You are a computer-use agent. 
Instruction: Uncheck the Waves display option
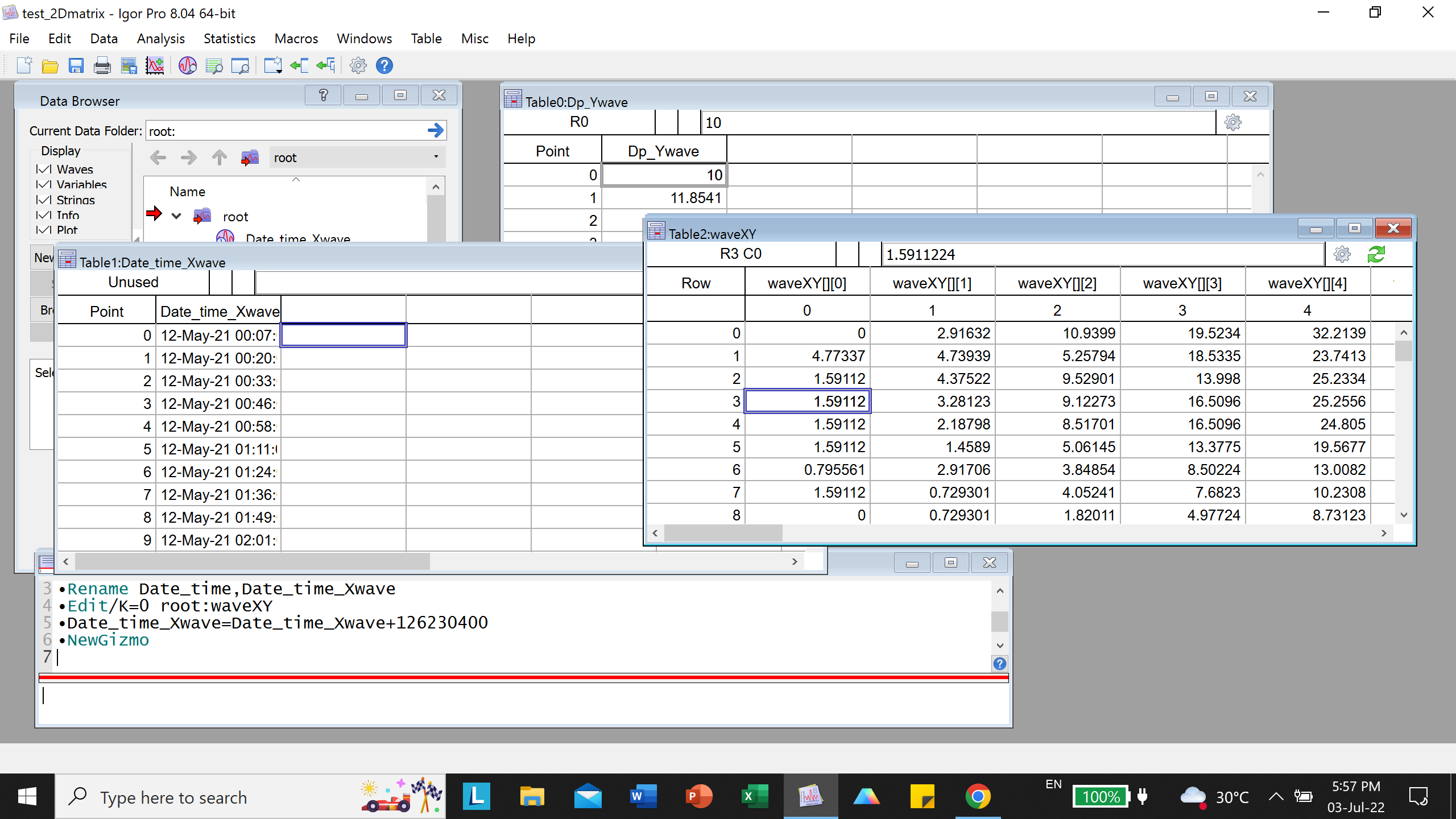click(x=44, y=169)
